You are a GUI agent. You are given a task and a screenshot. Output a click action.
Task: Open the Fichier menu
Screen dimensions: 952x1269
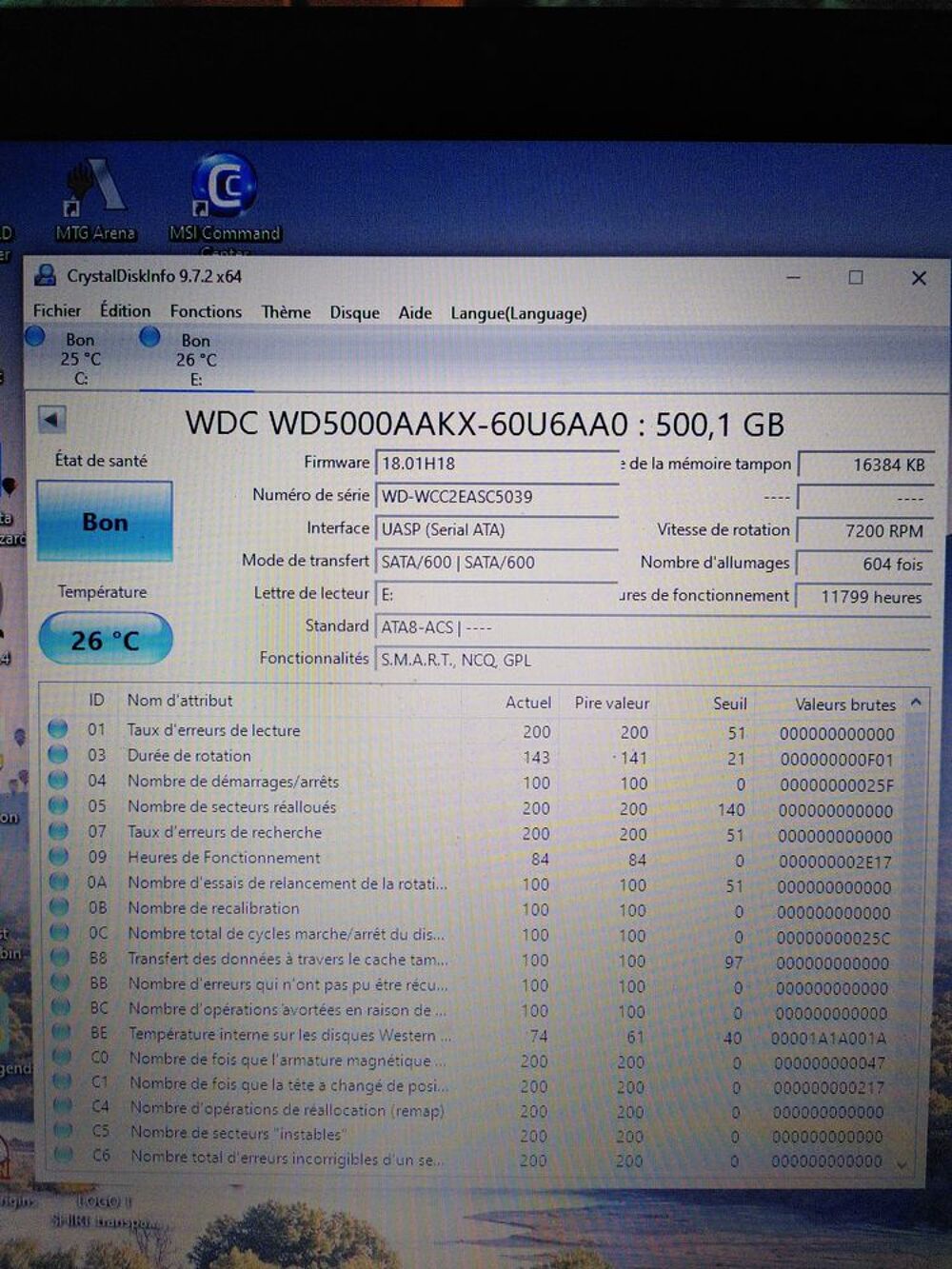coord(57,310)
